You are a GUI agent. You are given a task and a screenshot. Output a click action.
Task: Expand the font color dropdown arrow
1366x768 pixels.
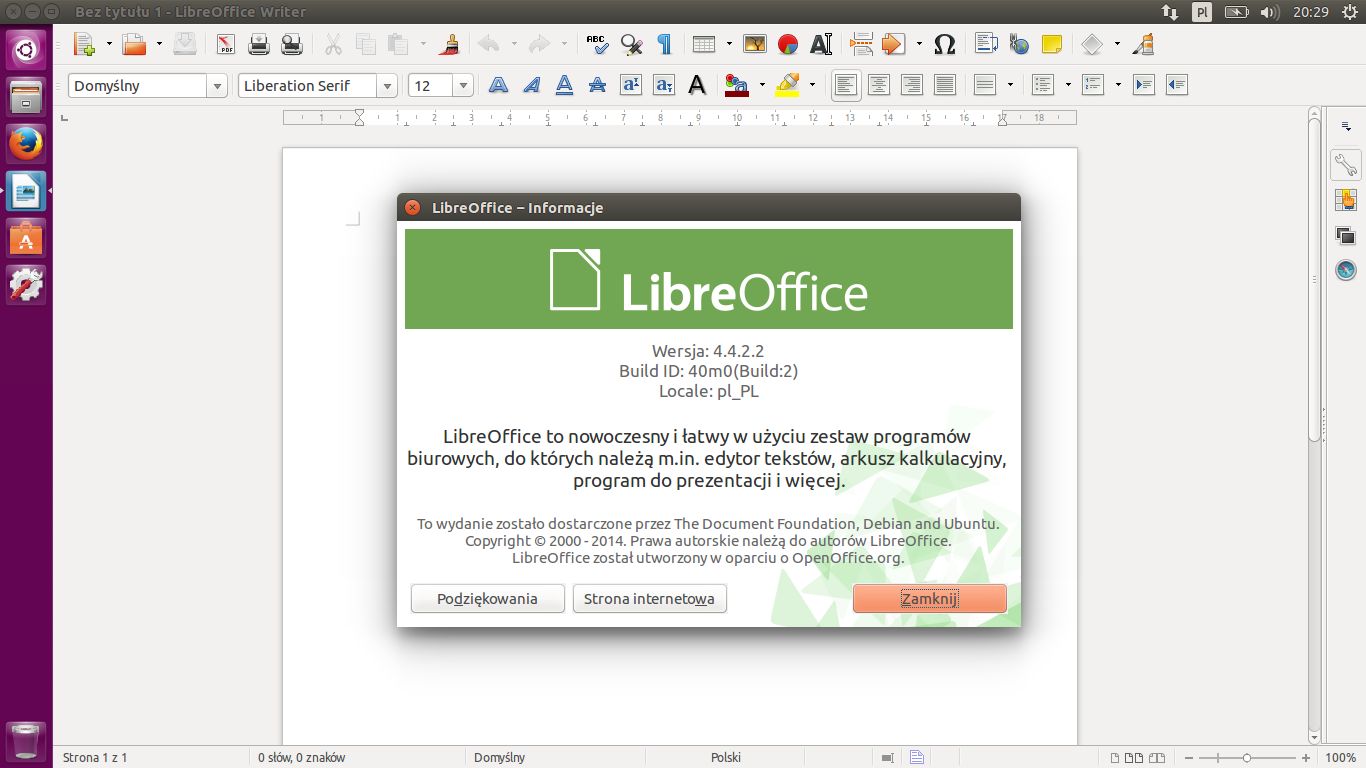762,85
